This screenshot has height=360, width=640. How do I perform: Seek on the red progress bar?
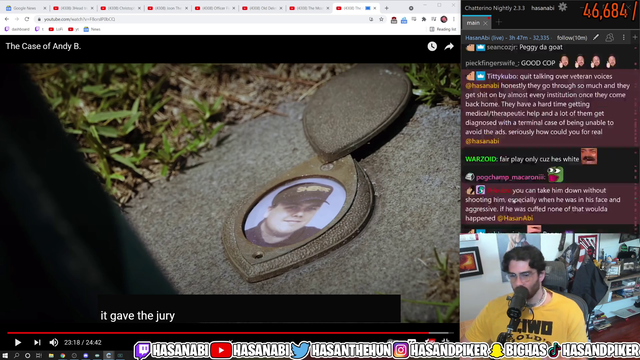(231, 333)
